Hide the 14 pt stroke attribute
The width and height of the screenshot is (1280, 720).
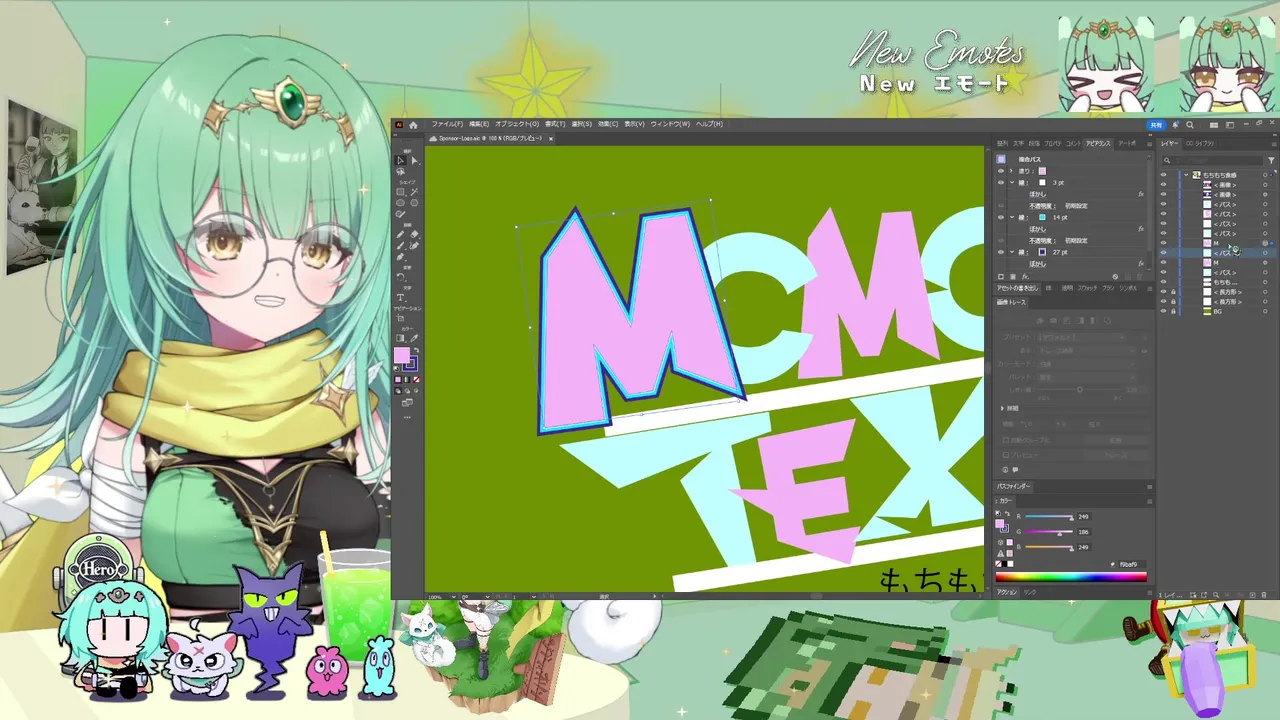[1001, 217]
